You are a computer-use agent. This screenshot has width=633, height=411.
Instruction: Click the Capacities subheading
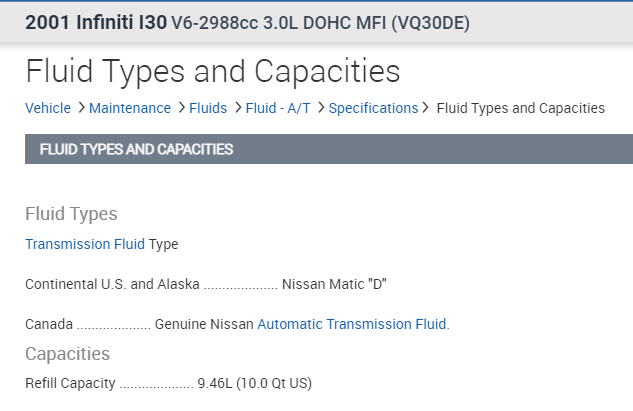click(67, 354)
